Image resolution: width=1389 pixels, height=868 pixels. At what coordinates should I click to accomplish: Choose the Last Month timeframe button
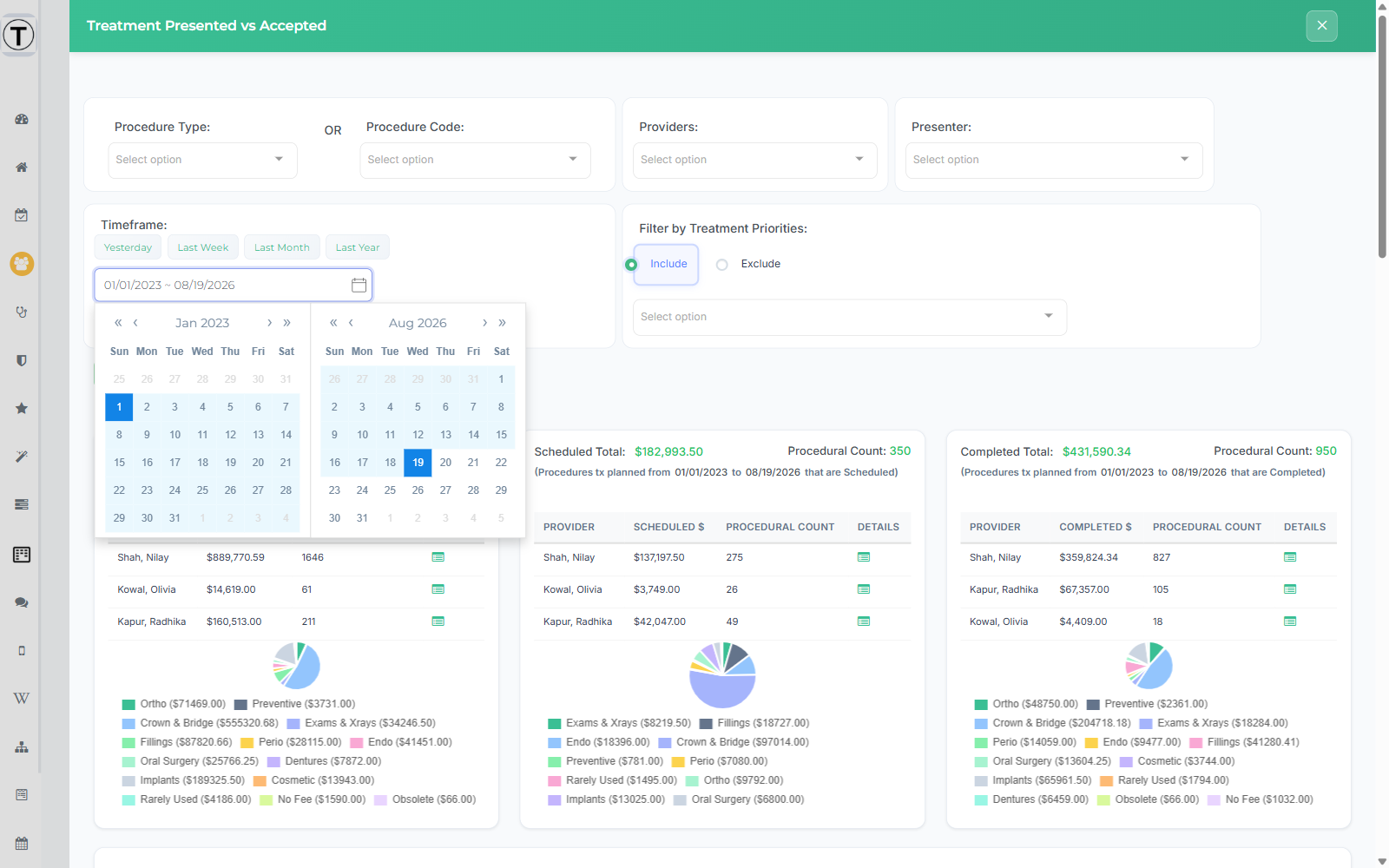[x=282, y=247]
